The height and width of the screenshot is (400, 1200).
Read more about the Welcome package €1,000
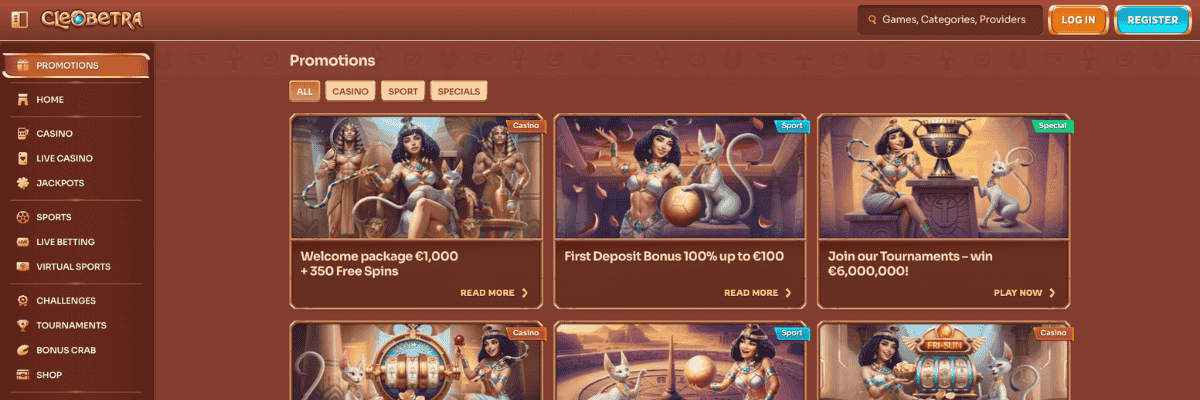click(x=494, y=293)
